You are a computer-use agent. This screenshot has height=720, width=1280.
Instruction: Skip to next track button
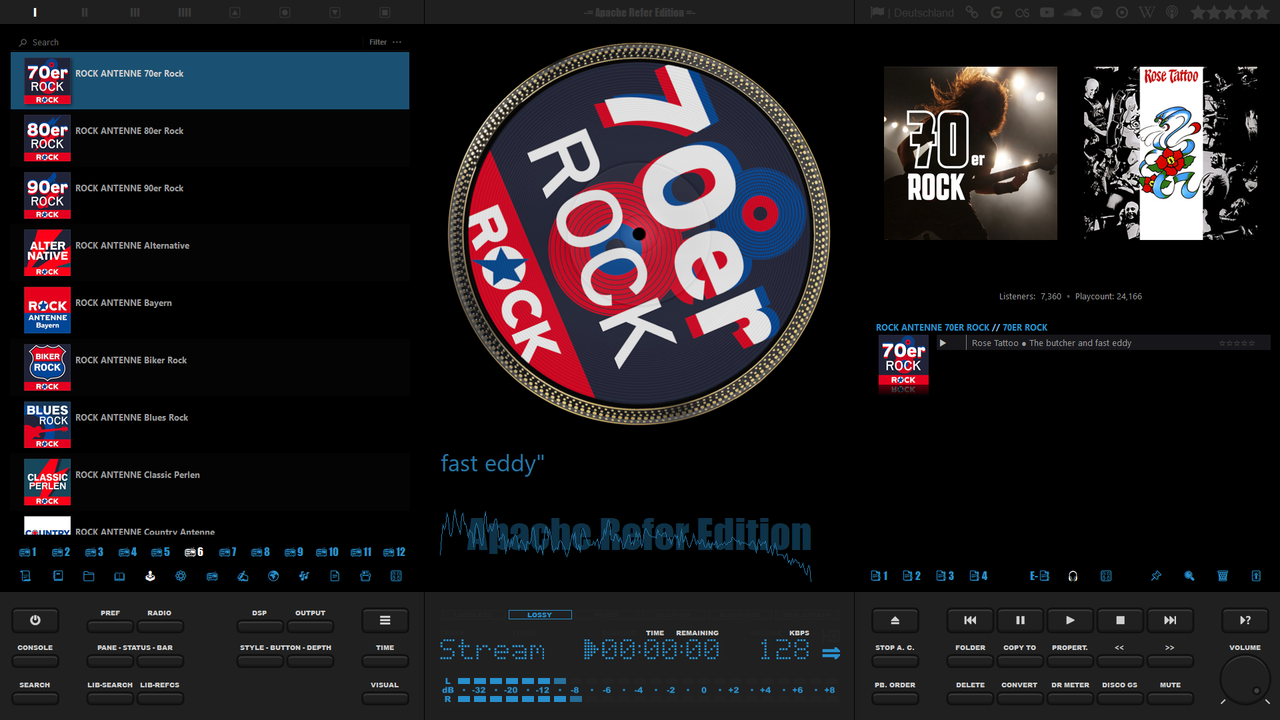[1170, 620]
